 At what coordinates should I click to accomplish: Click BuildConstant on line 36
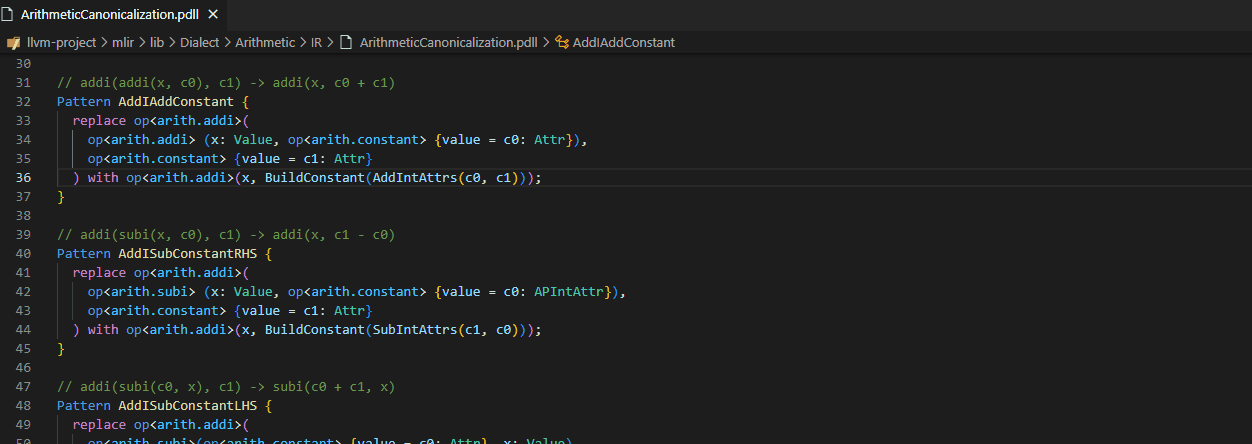315,177
